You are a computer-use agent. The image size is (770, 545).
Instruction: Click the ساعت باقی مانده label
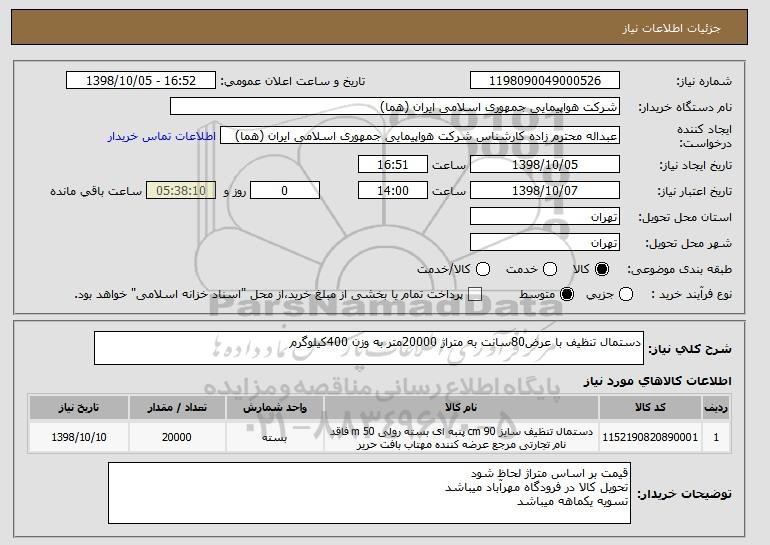[x=96, y=191]
